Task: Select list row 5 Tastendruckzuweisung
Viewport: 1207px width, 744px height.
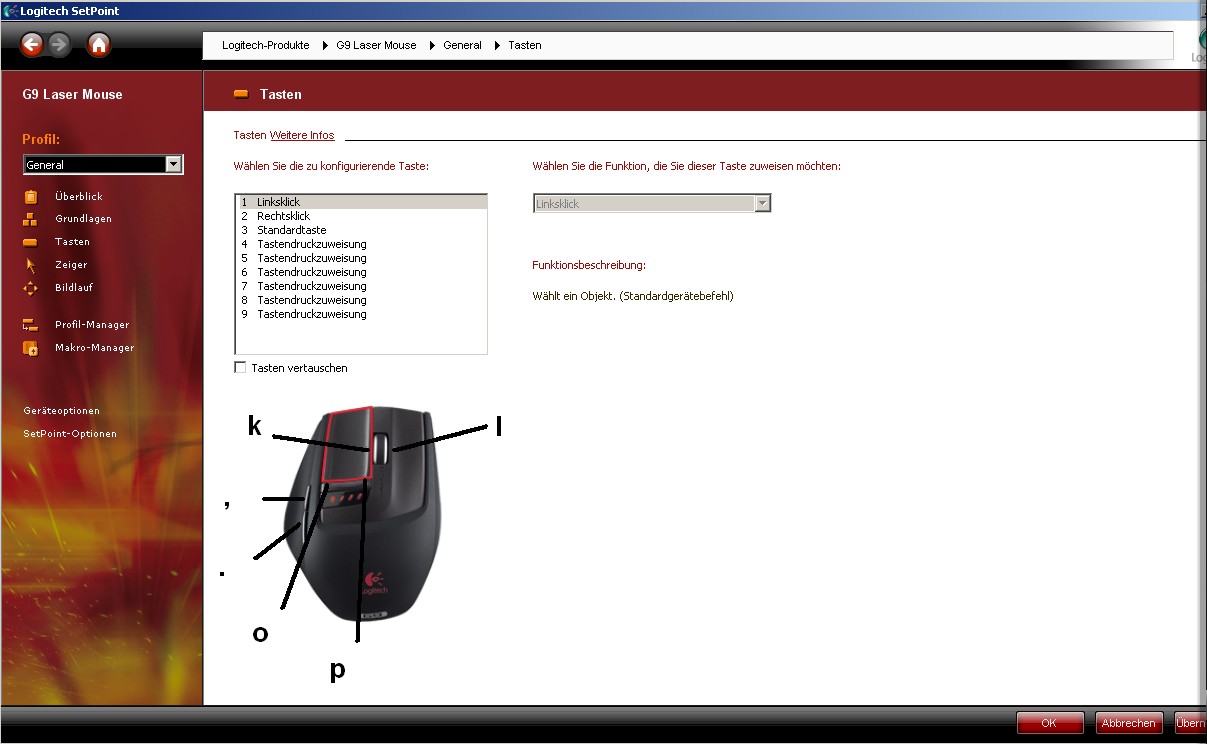Action: [x=361, y=258]
